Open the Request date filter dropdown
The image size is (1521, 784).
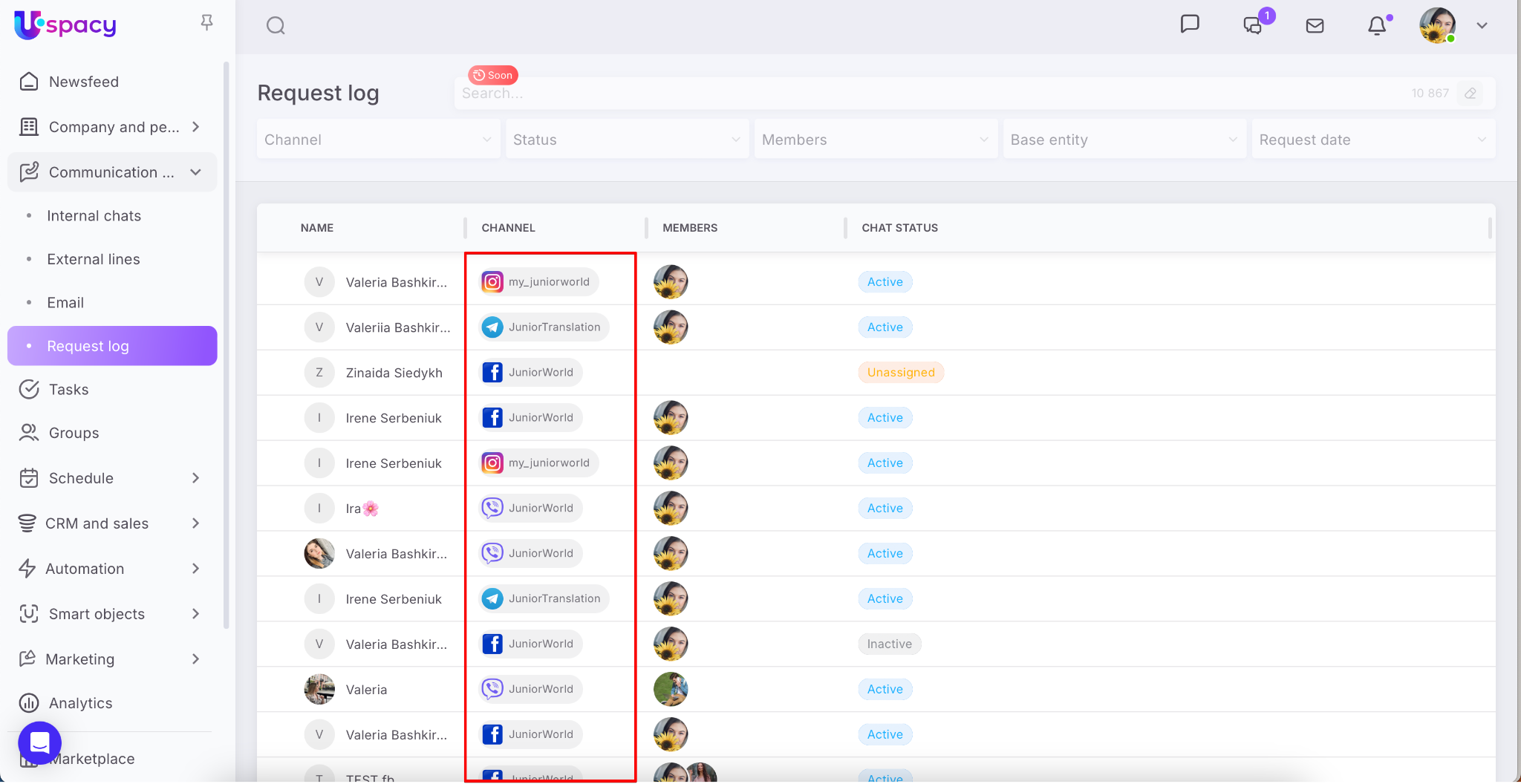[1372, 140]
